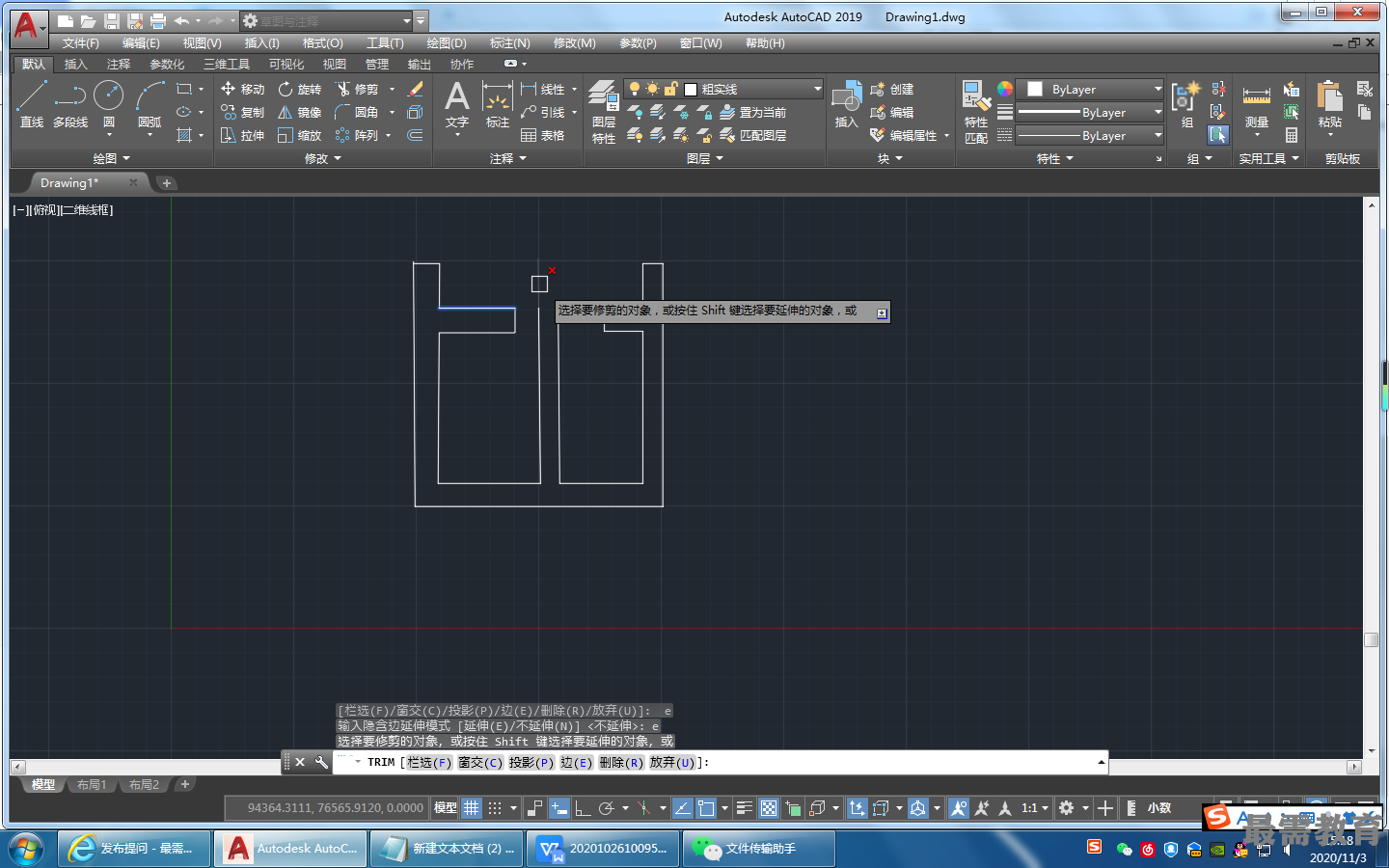Click the hatch tool icon in 绘图 panel
1389x868 pixels.
(184, 135)
